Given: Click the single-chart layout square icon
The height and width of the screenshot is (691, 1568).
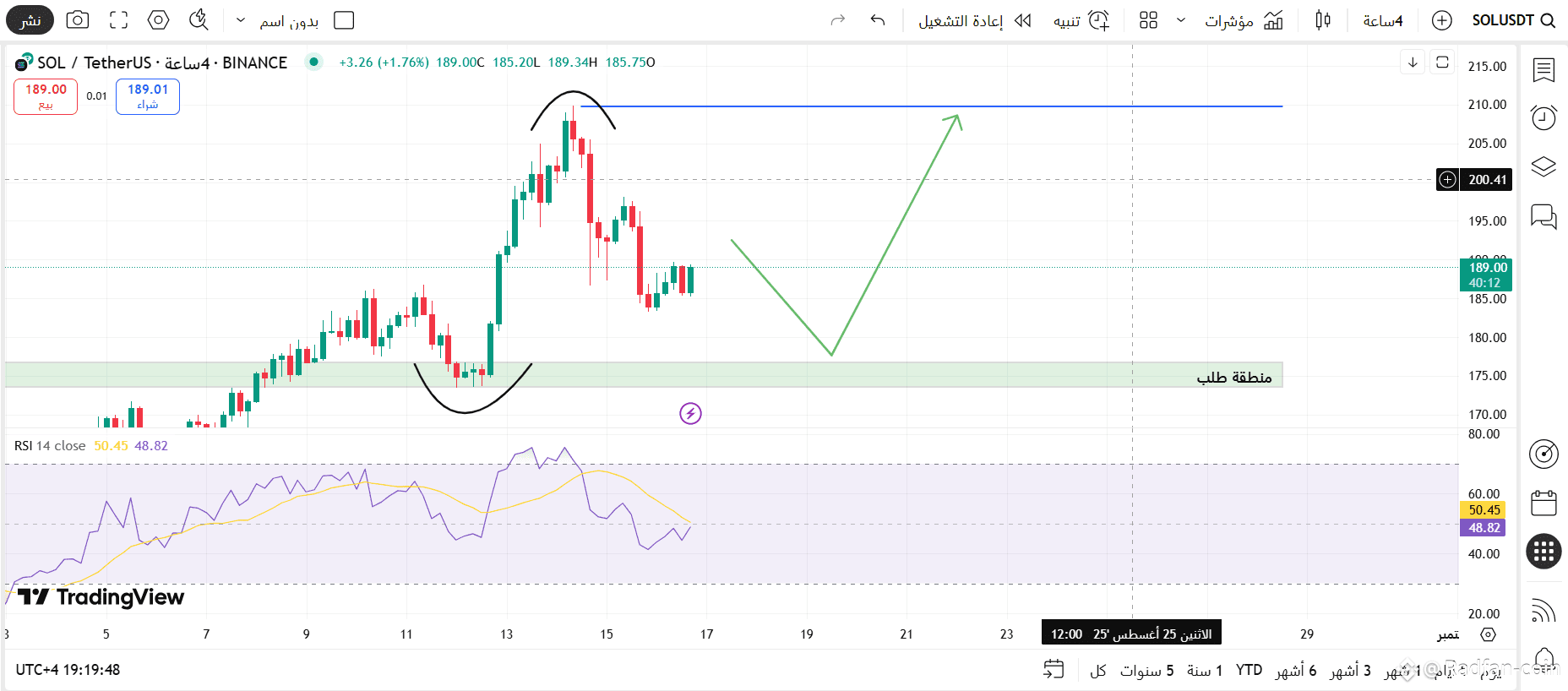Looking at the screenshot, I should click(344, 20).
